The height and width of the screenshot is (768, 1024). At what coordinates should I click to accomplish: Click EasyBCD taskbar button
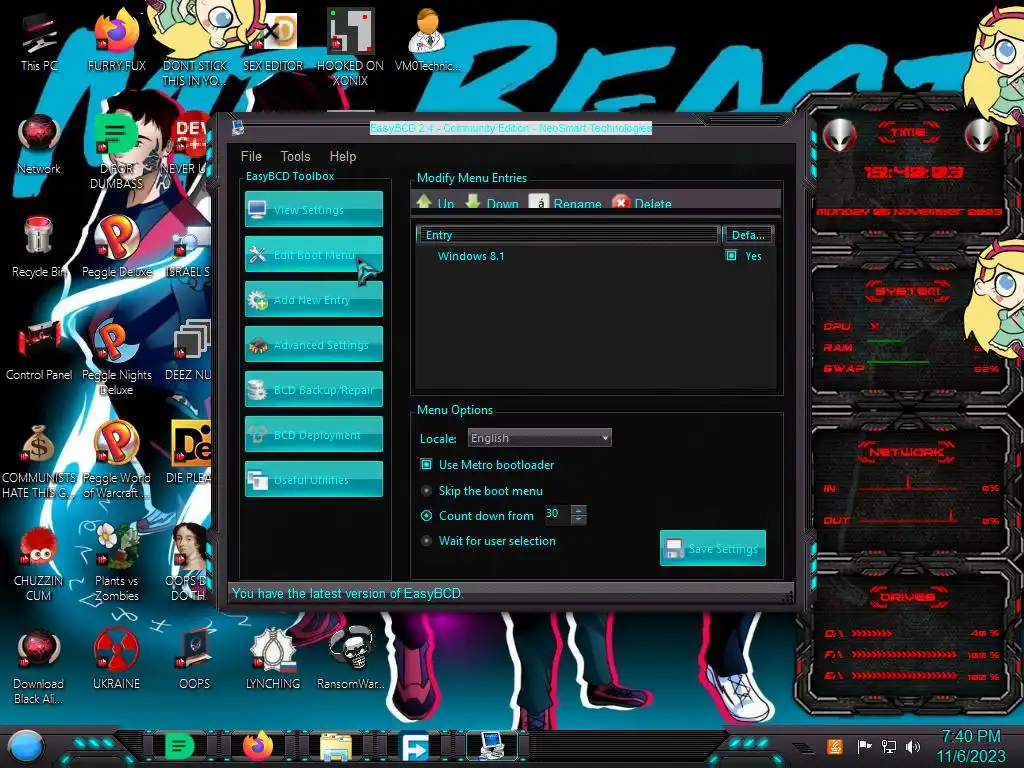point(491,746)
